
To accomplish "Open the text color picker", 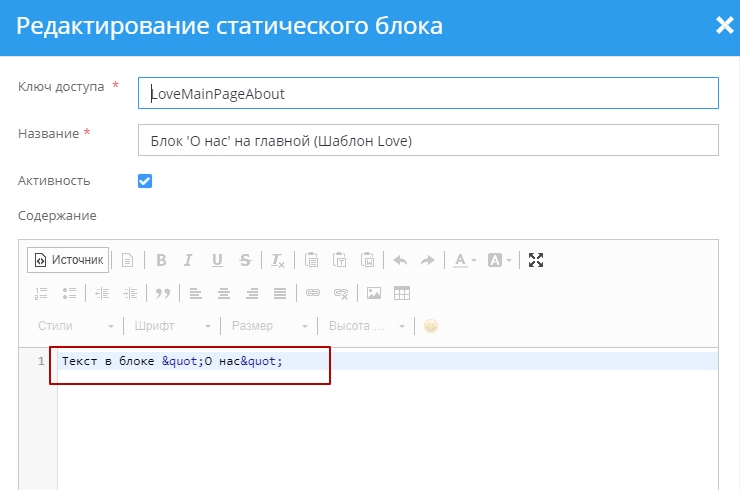I will pyautogui.click(x=463, y=260).
